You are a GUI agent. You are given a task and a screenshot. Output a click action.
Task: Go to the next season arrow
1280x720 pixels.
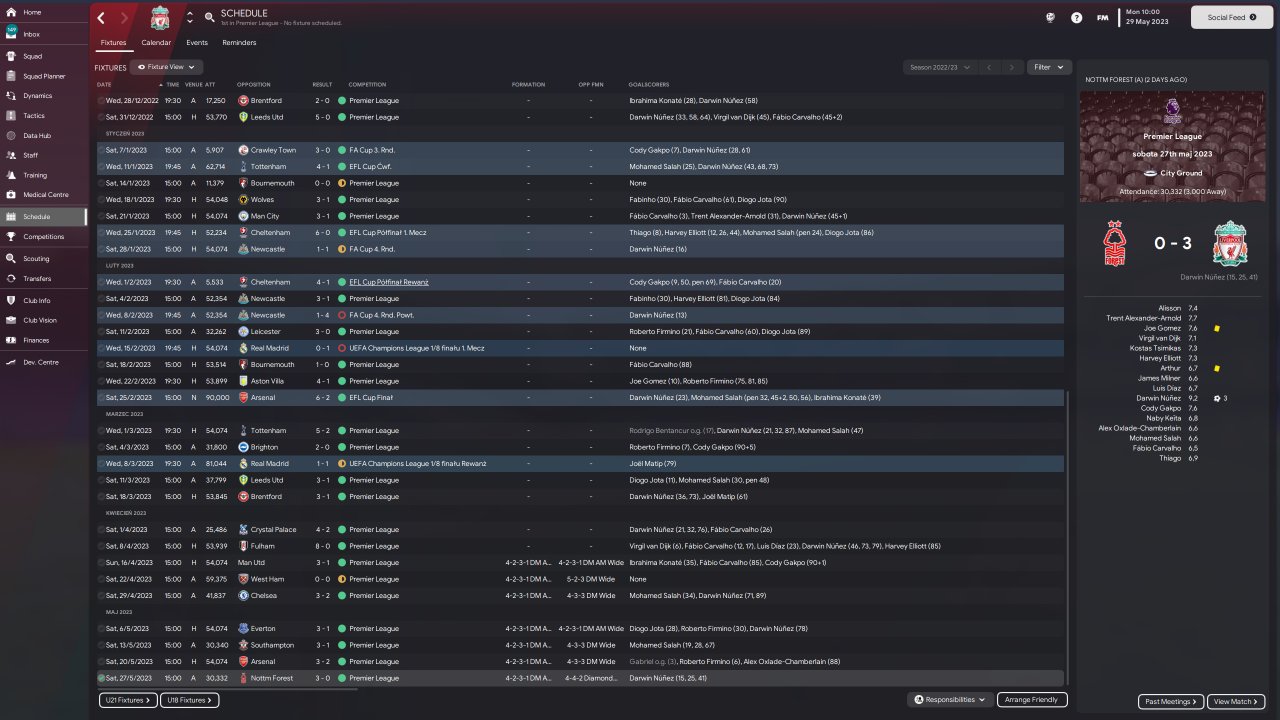click(1012, 67)
